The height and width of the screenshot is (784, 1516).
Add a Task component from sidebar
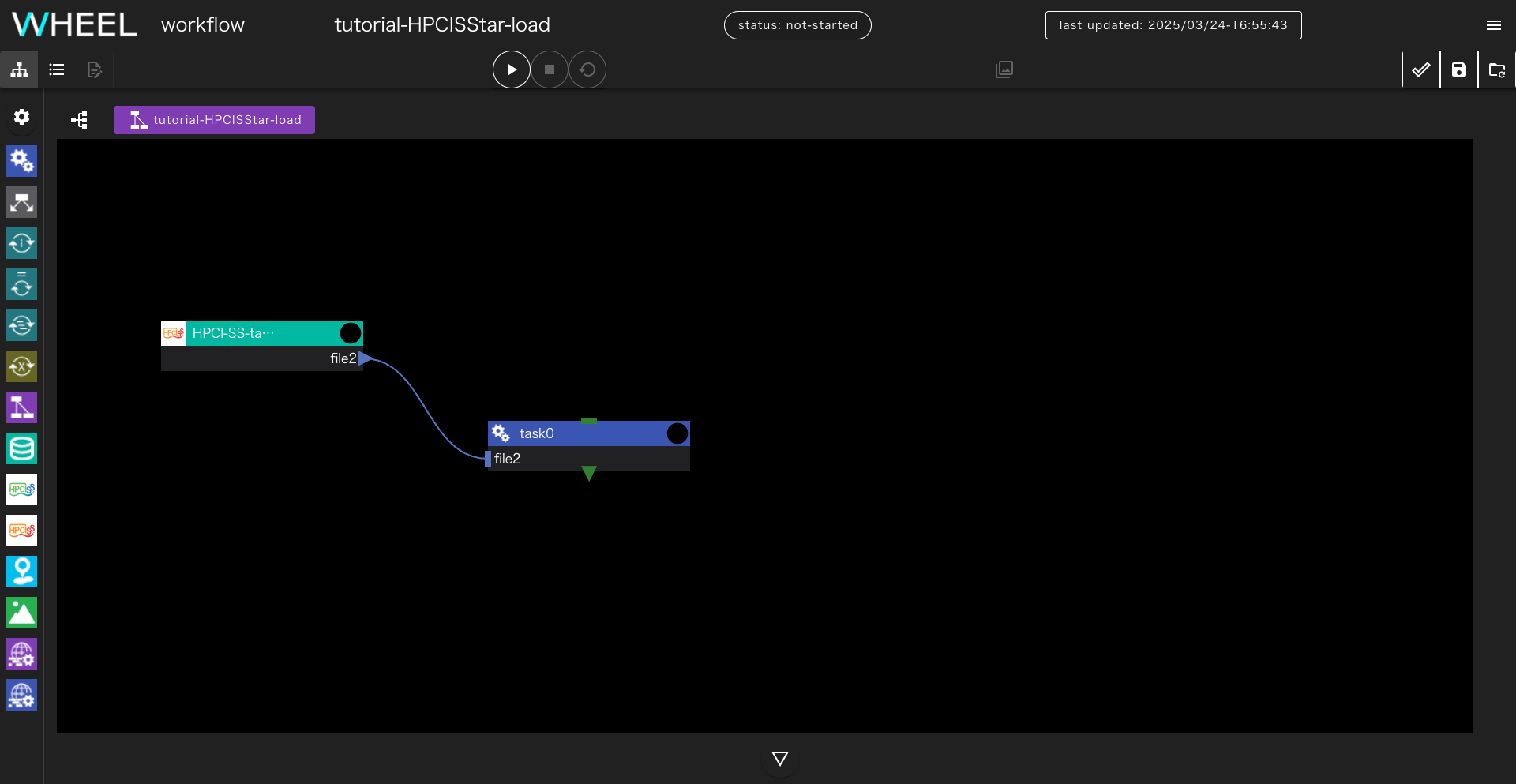pos(22,161)
